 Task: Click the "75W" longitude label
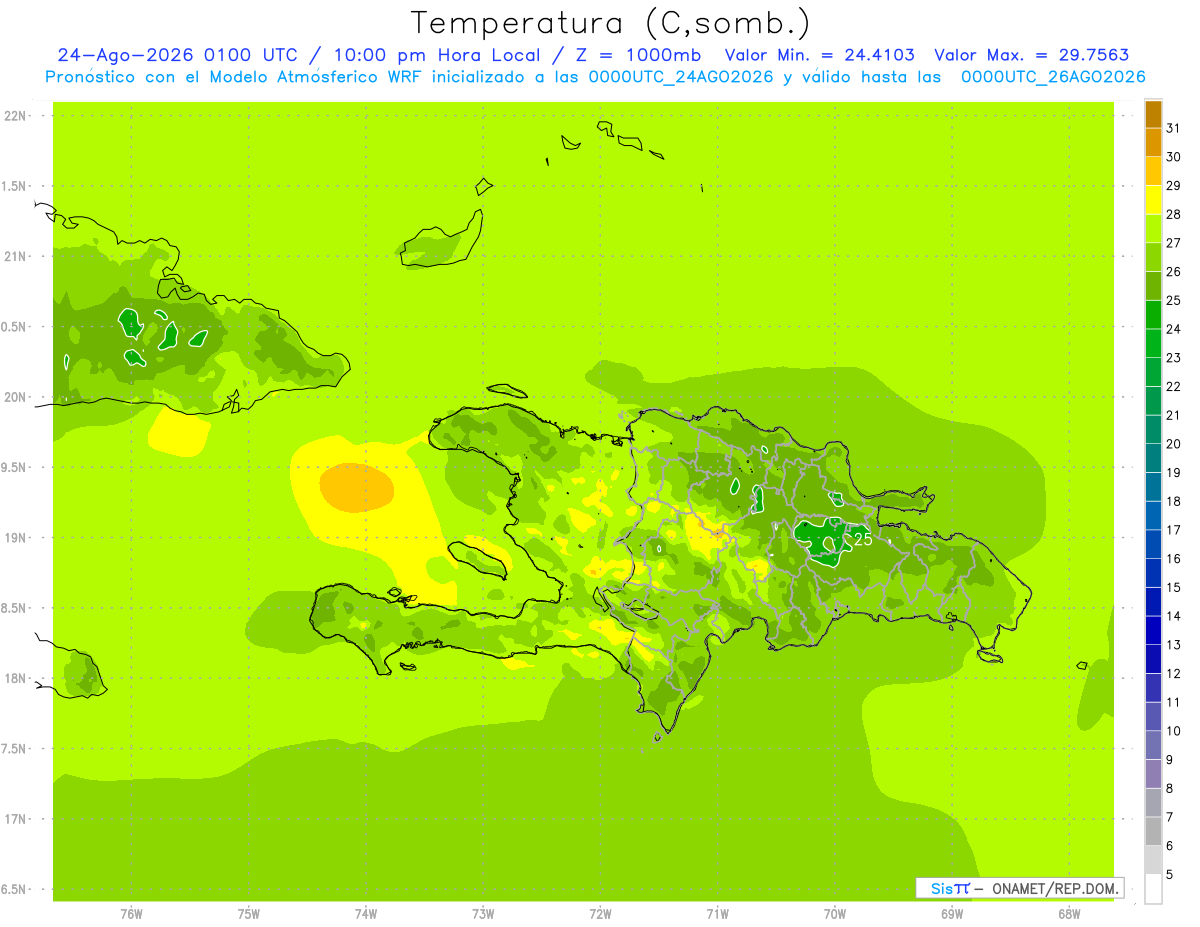[x=249, y=914]
